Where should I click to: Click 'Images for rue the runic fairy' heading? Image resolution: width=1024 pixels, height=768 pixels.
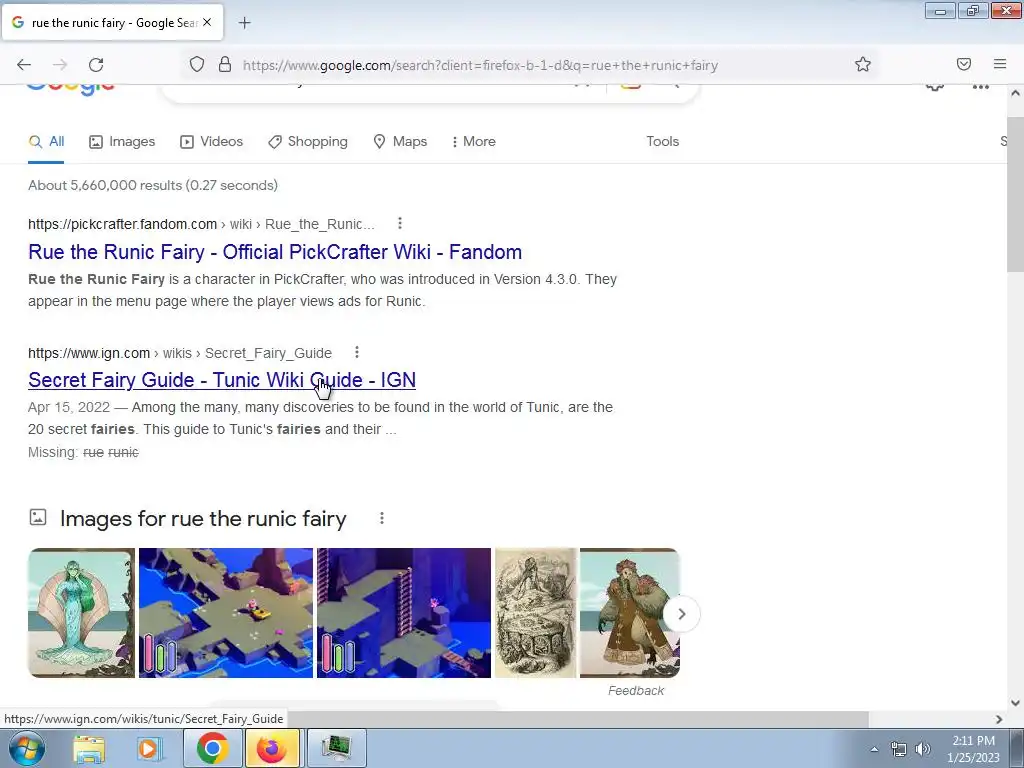[x=203, y=519]
